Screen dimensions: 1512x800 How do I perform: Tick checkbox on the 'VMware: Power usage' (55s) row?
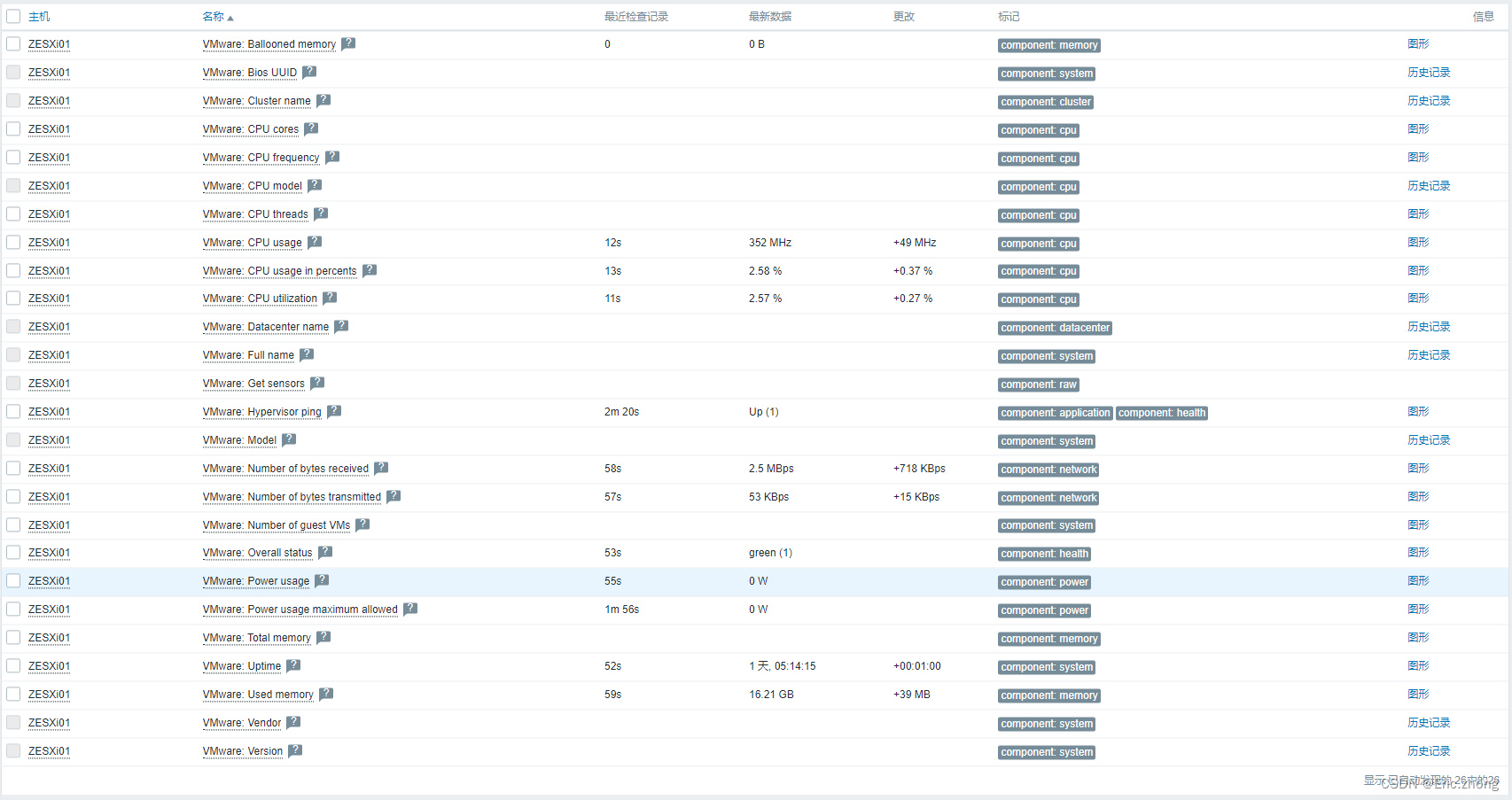(x=13, y=580)
